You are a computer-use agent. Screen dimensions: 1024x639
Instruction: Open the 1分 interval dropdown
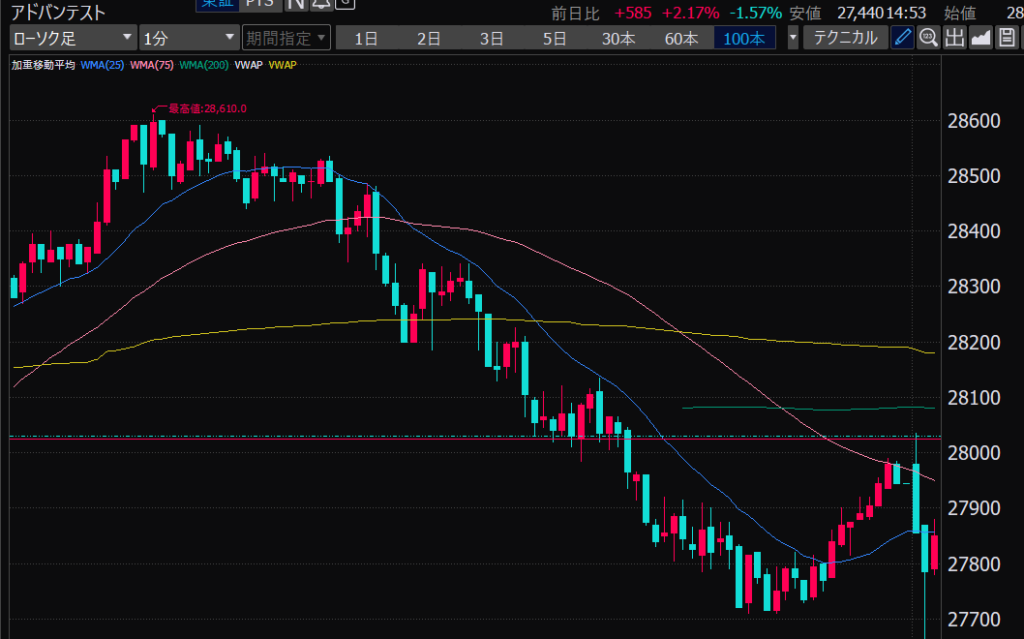click(x=188, y=39)
